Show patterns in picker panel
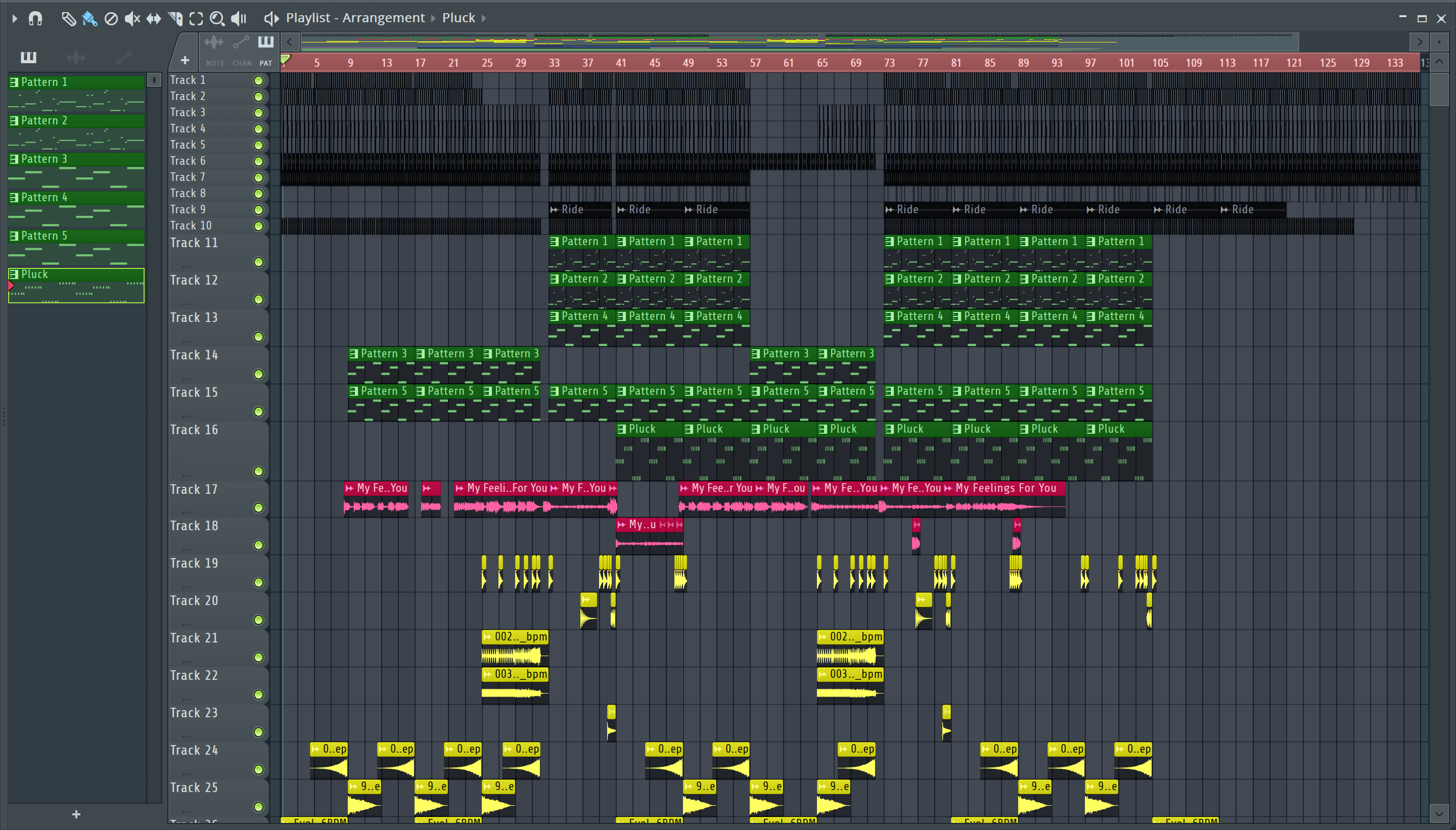1456x830 pixels. coord(28,57)
